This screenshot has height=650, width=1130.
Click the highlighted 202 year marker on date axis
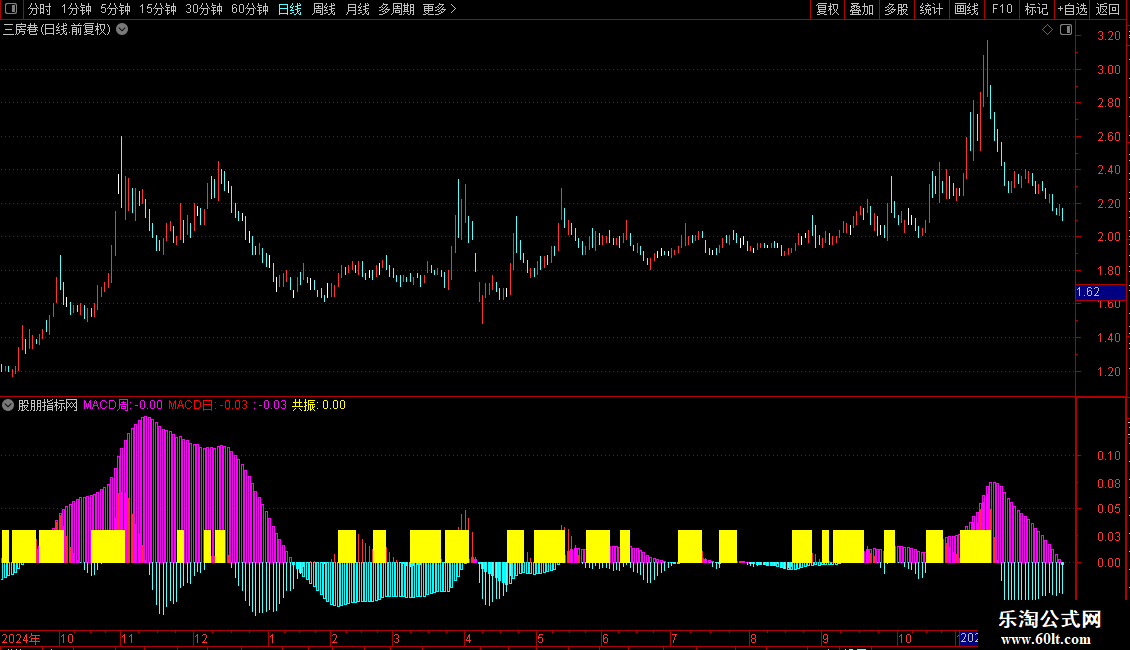pyautogui.click(x=969, y=638)
